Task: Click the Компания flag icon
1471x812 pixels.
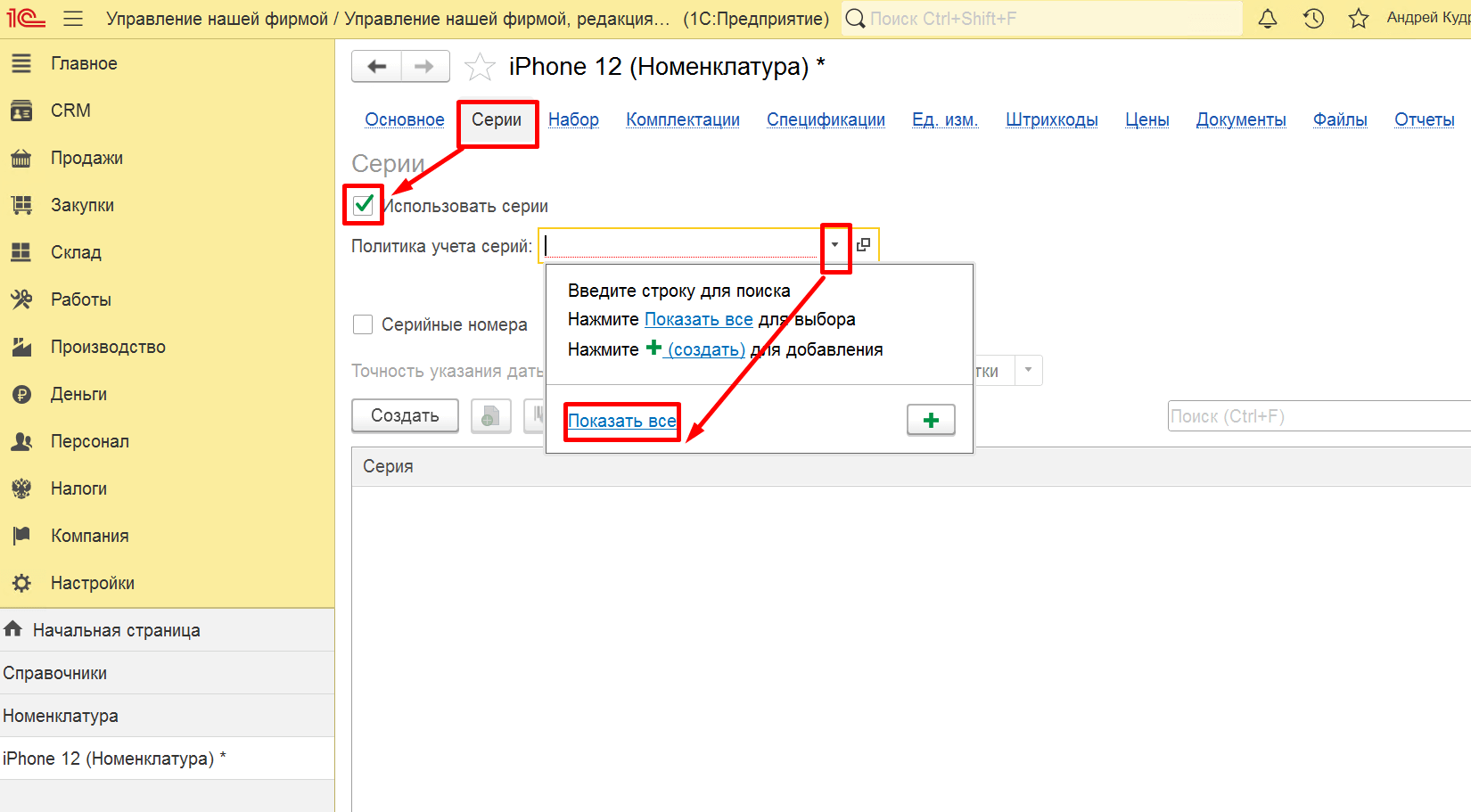Action: coord(21,536)
